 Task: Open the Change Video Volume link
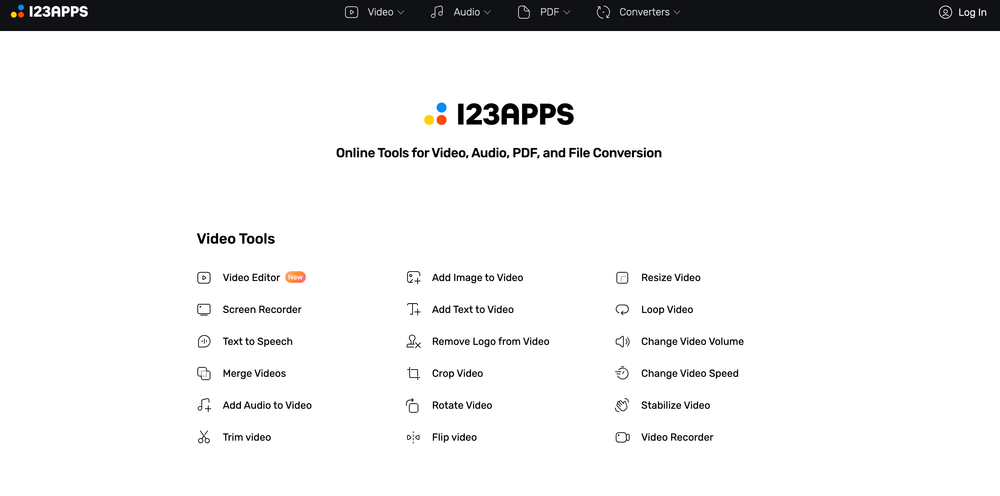(x=693, y=342)
